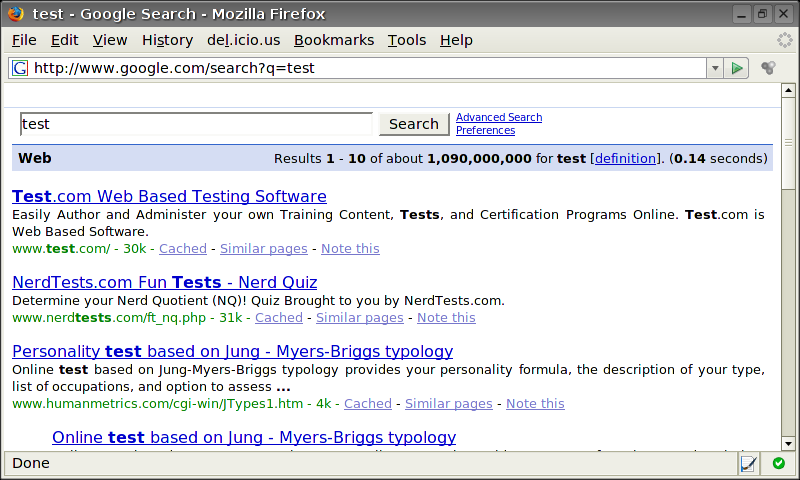Close the Firefox window

[783, 14]
